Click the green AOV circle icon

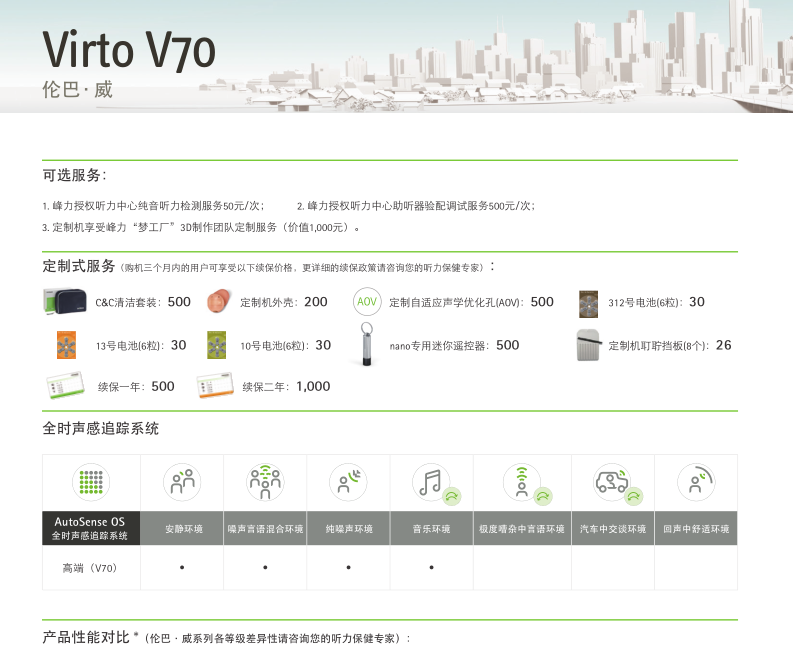(367, 302)
